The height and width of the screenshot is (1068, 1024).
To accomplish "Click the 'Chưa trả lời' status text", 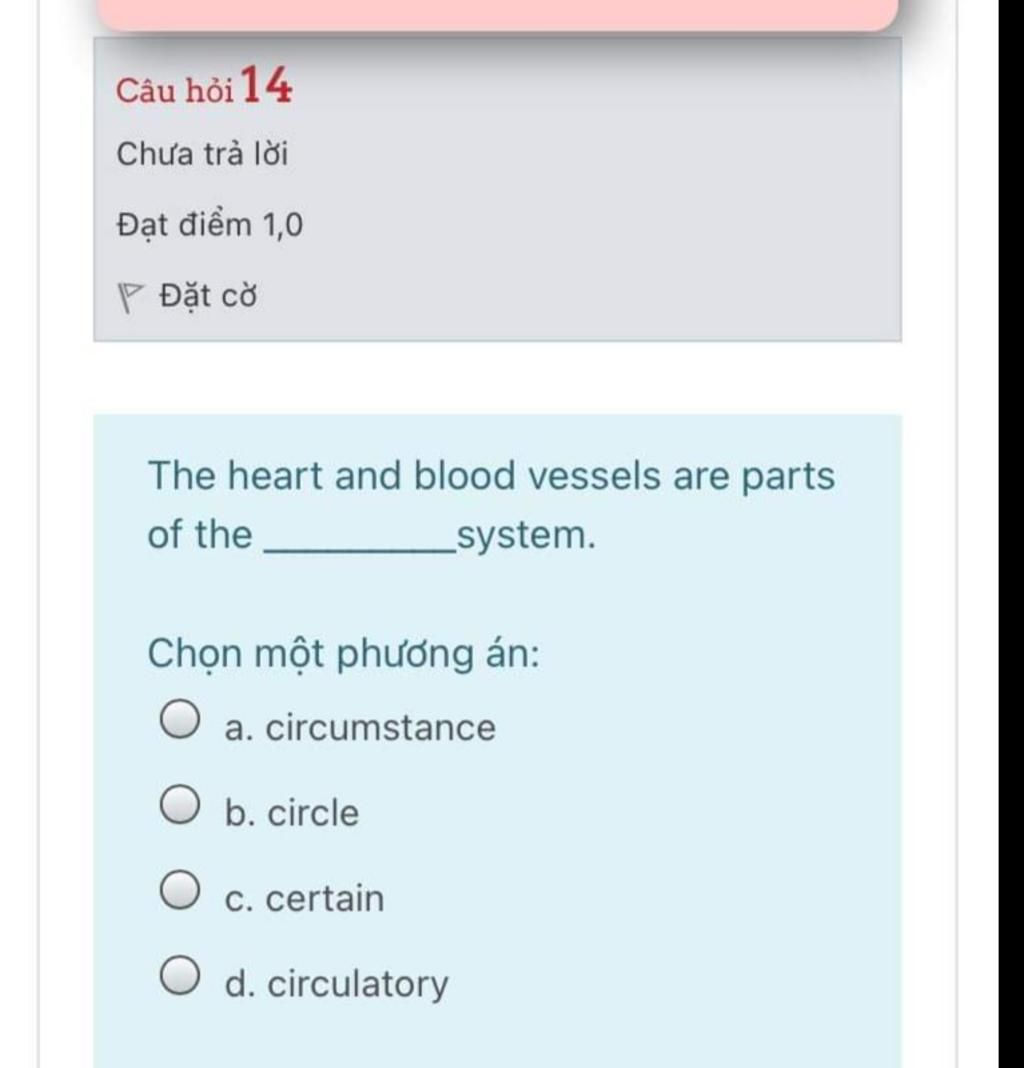I will point(202,154).
